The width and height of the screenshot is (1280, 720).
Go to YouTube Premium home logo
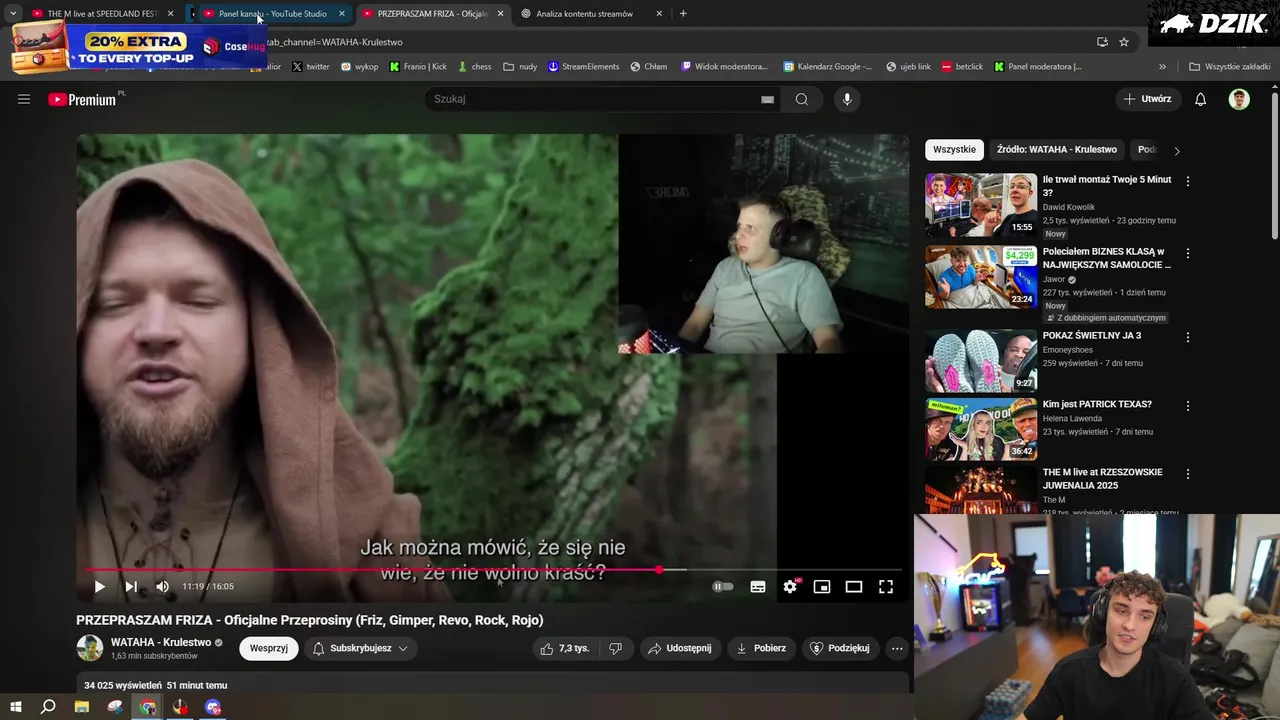(82, 99)
